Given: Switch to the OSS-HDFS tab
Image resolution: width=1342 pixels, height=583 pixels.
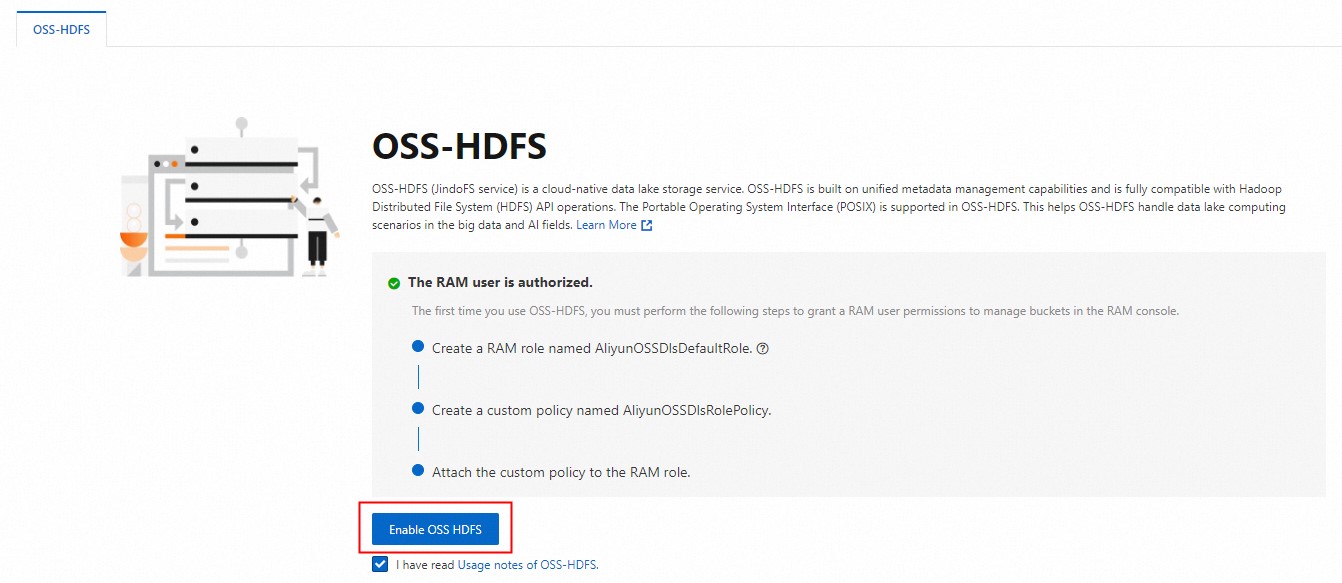Looking at the screenshot, I should (x=61, y=29).
